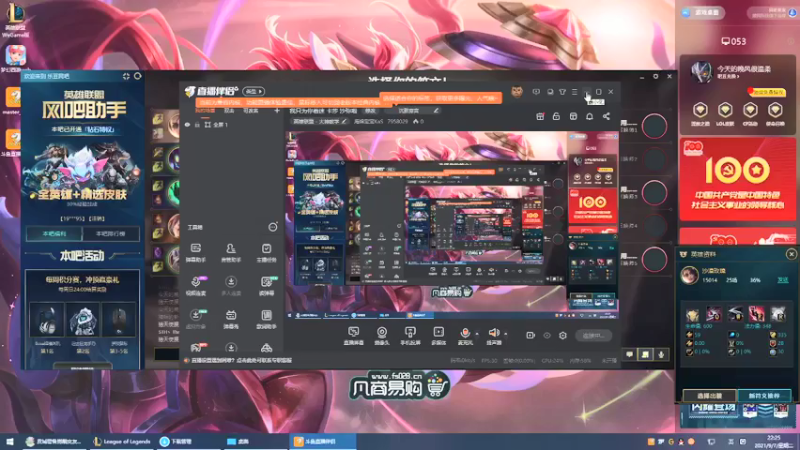800x450 pixels.
Task: Open streaming settings gear icon
Action: (x=562, y=335)
